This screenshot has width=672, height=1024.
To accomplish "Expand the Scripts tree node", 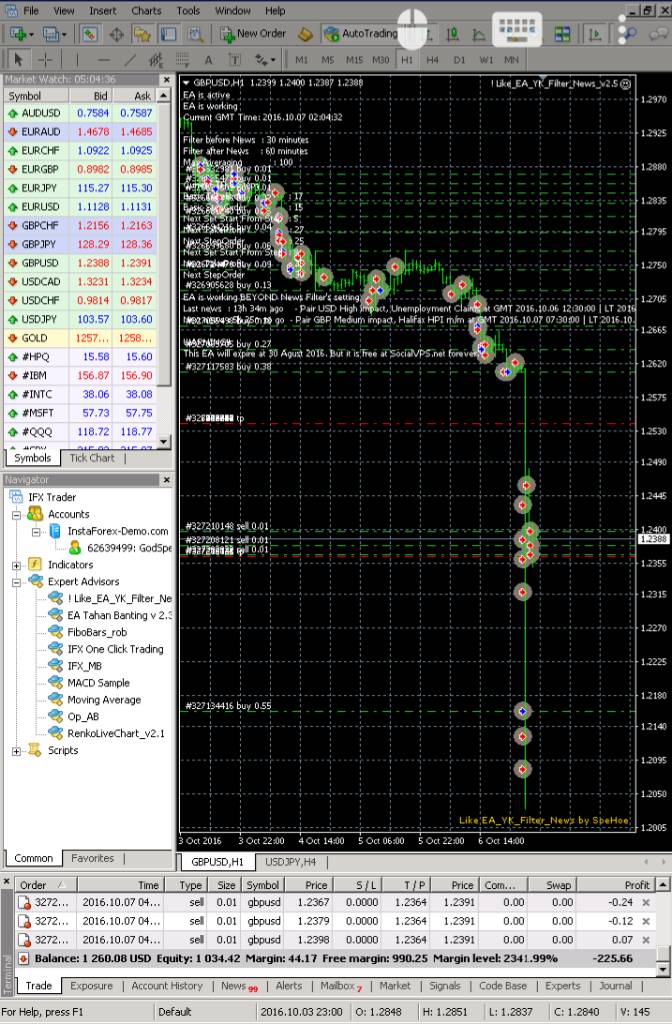I will tap(18, 751).
